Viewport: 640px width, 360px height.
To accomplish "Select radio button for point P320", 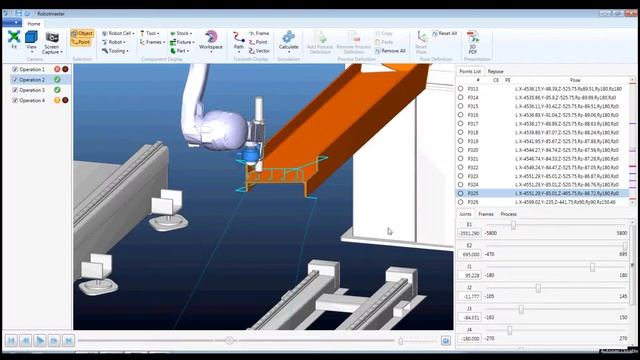I will pos(460,150).
